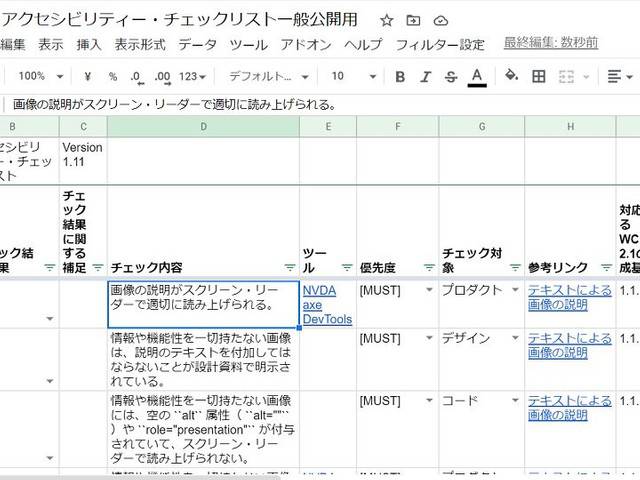Screen dimensions: 640x480
Task: Expand the デザイン target dropdown
Action: tap(515, 338)
